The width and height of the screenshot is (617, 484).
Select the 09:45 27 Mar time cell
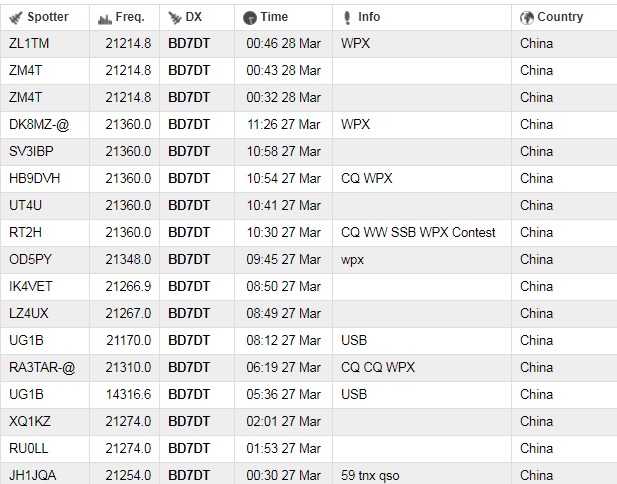click(x=283, y=259)
